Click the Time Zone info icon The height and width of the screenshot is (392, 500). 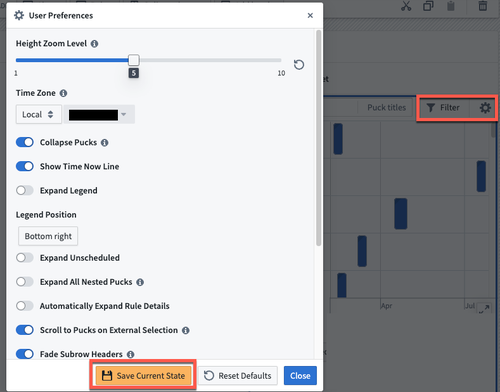[x=63, y=93]
